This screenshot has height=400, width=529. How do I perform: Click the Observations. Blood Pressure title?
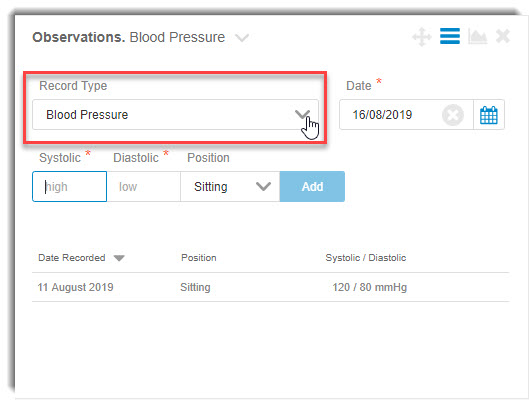[x=129, y=37]
